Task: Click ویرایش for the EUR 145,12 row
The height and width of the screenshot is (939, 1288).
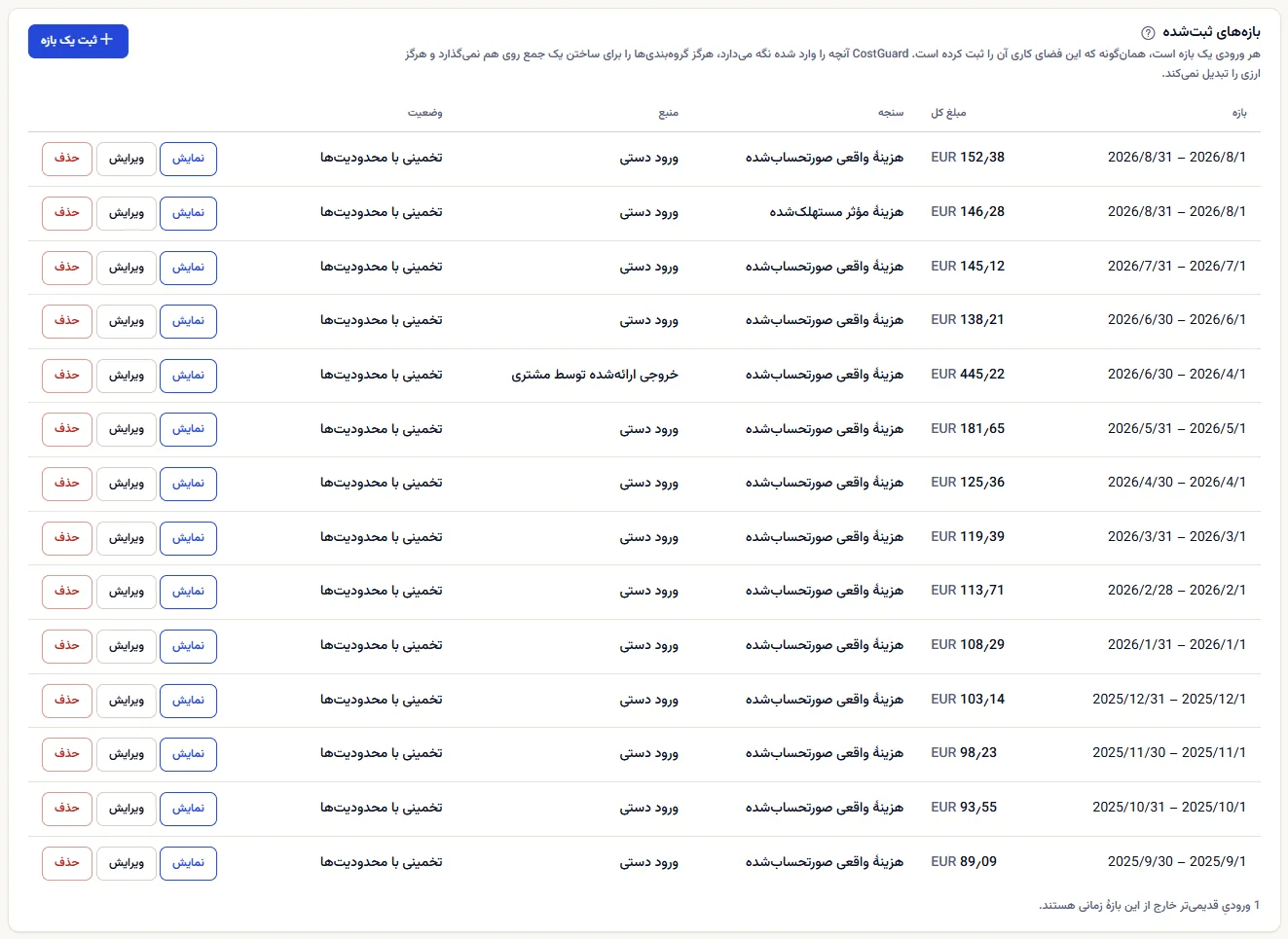Action: point(127,268)
